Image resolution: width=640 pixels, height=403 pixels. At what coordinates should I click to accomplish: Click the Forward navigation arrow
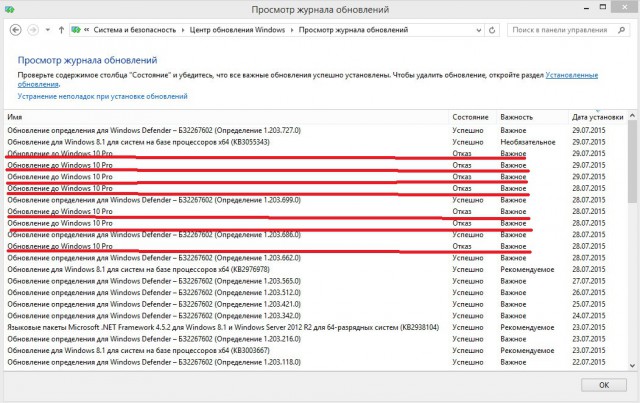[x=33, y=30]
